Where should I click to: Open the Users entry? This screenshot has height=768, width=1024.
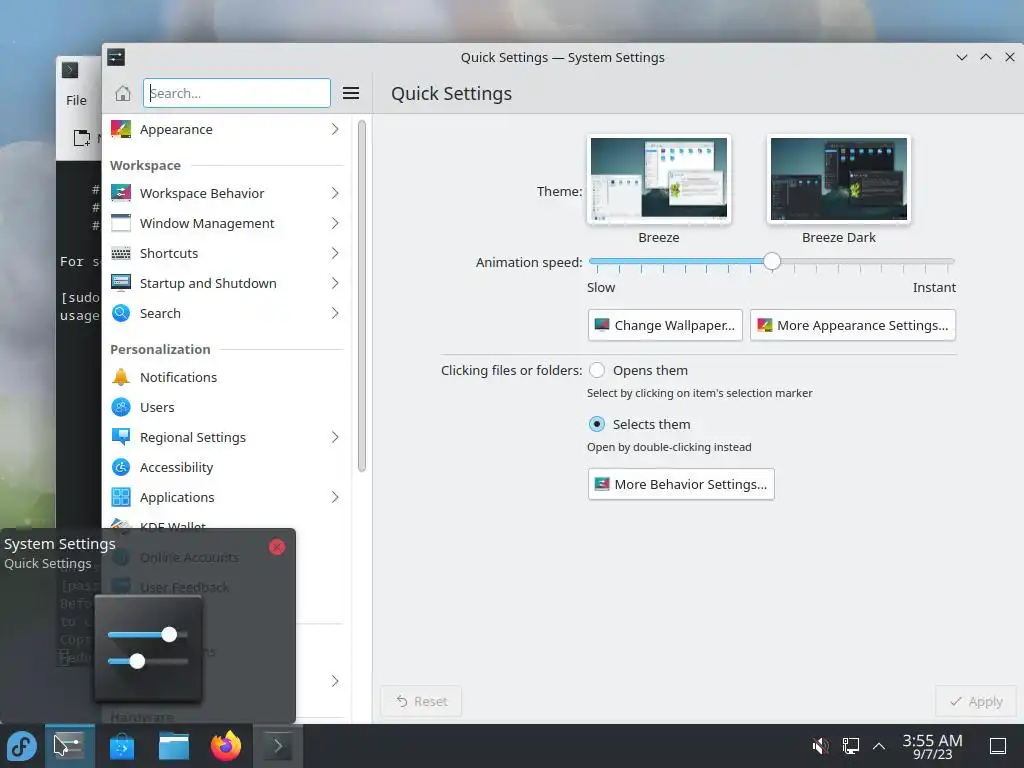pos(226,408)
